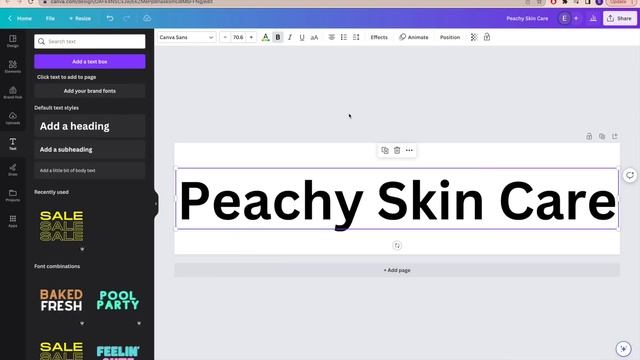Viewport: 640px width, 360px height.
Task: Duplicate the selected text element
Action: click(x=384, y=150)
